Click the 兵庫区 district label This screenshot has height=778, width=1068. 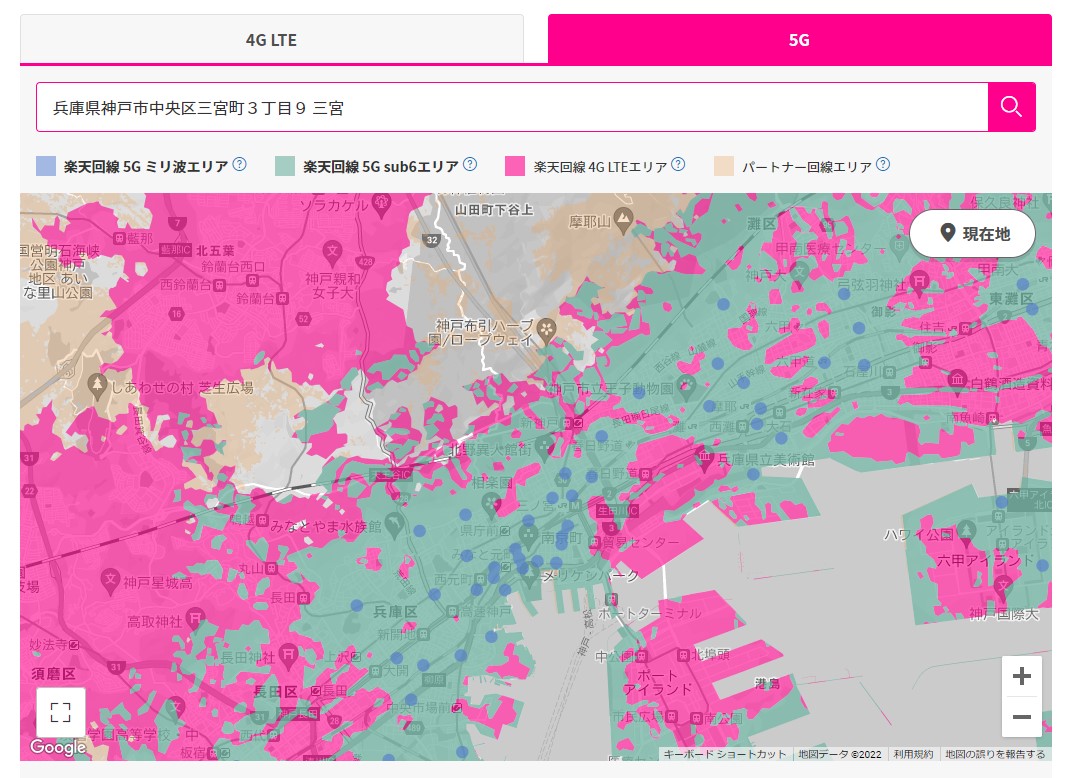(395, 612)
